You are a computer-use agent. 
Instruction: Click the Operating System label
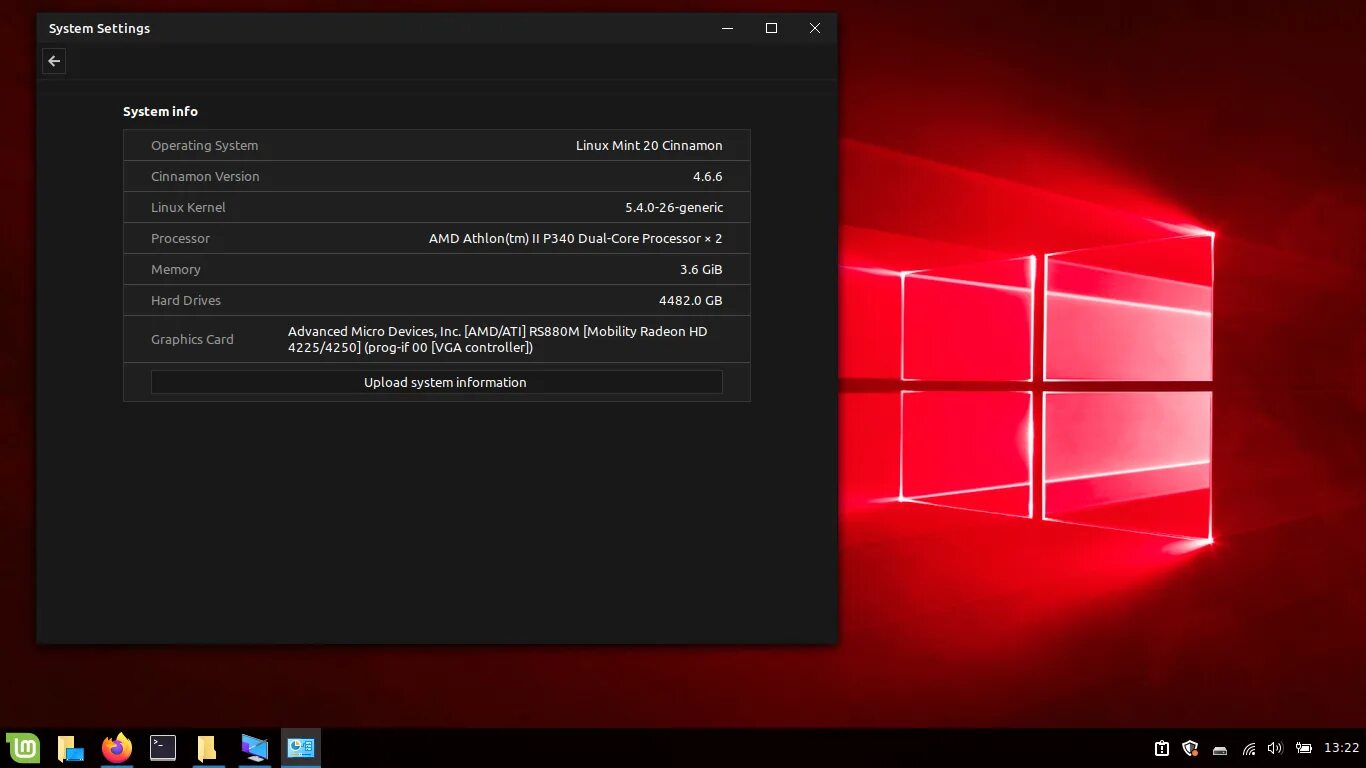coord(204,145)
